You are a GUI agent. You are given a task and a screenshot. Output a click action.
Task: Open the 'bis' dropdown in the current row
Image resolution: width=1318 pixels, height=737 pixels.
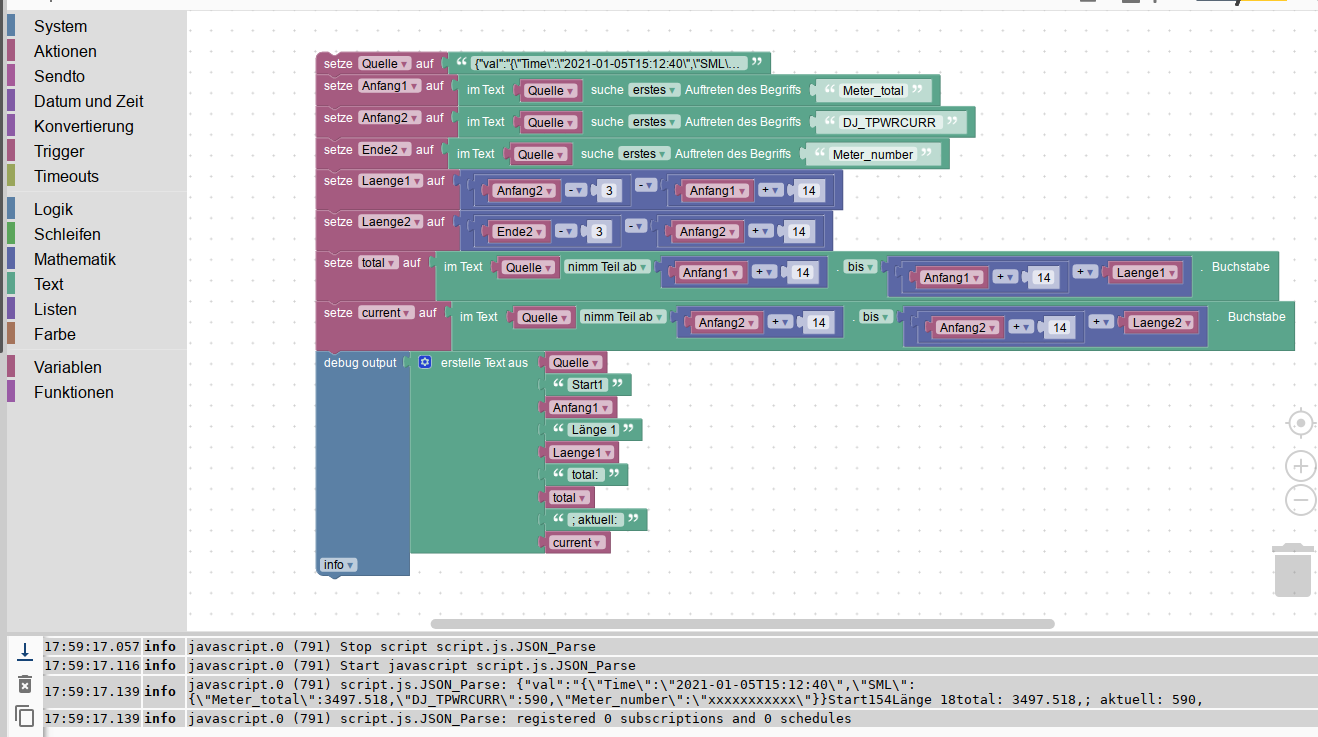[x=876, y=316]
